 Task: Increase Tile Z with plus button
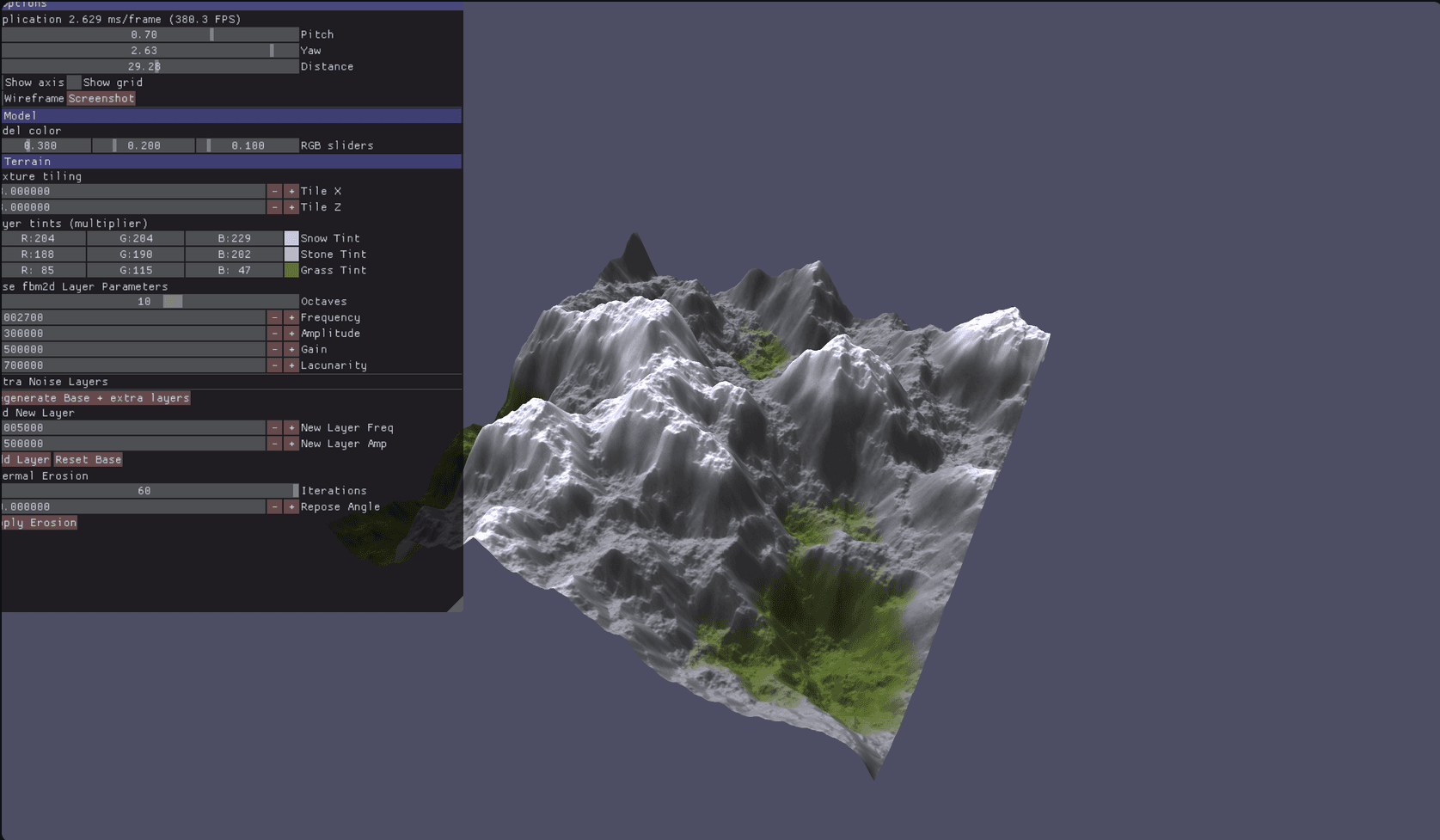291,207
